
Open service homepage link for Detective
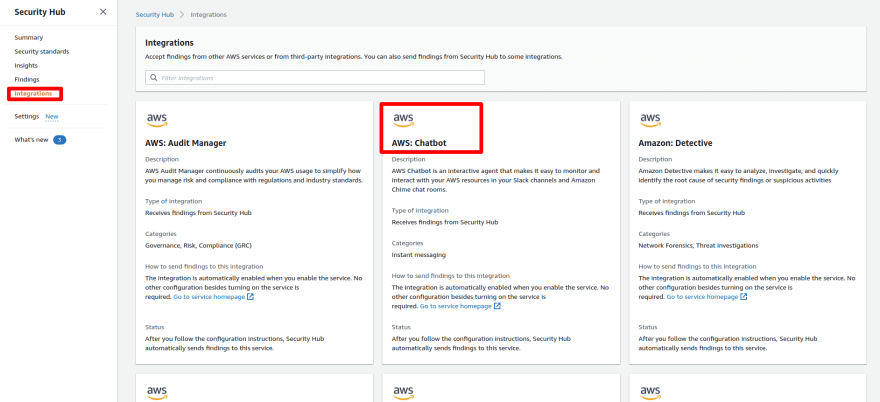point(702,297)
